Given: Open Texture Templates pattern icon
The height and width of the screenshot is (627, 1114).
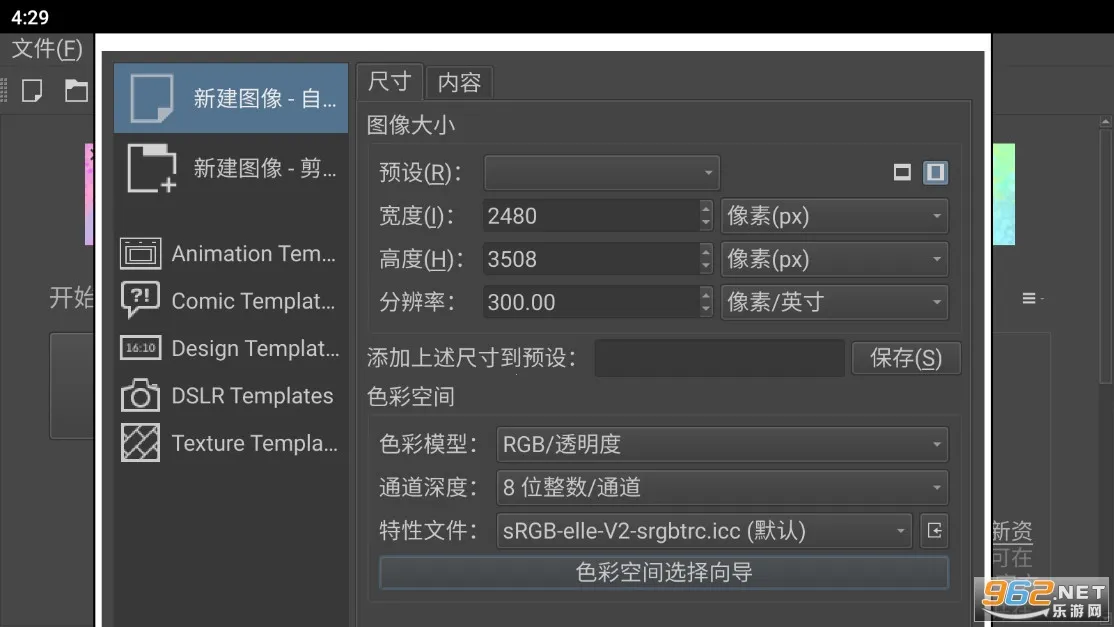Looking at the screenshot, I should tap(140, 442).
